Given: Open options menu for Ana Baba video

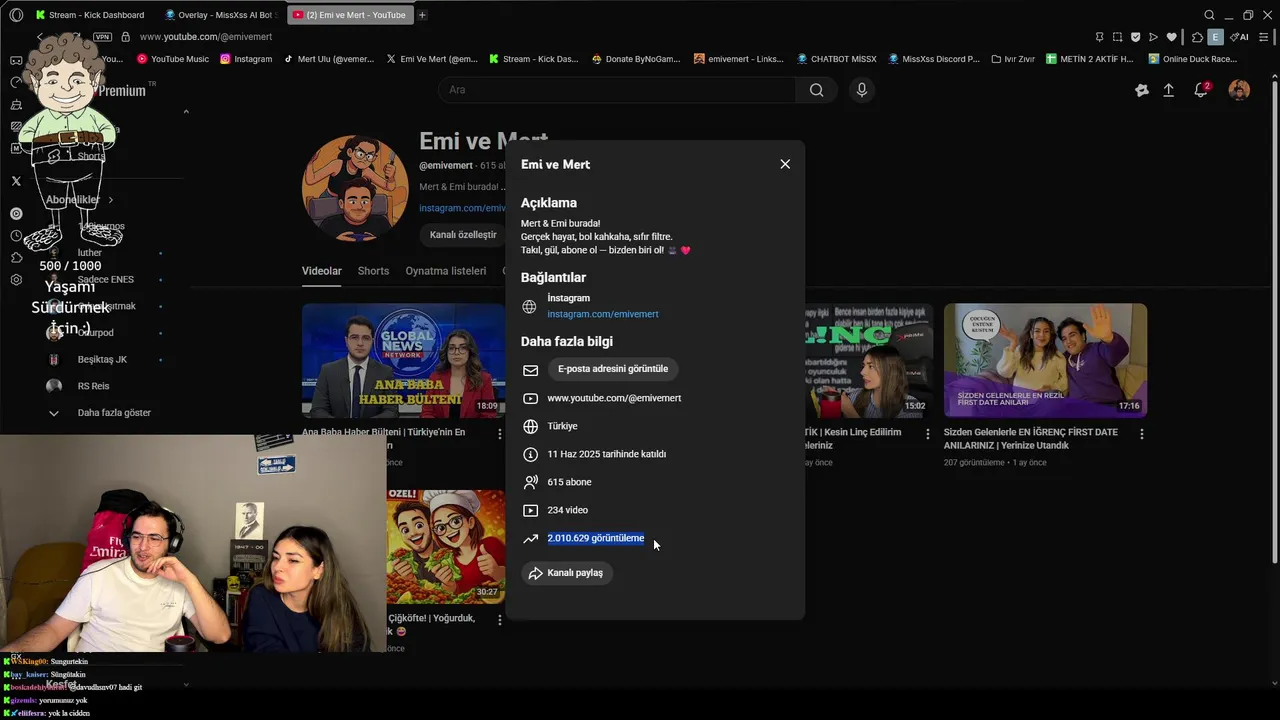Looking at the screenshot, I should [499, 434].
